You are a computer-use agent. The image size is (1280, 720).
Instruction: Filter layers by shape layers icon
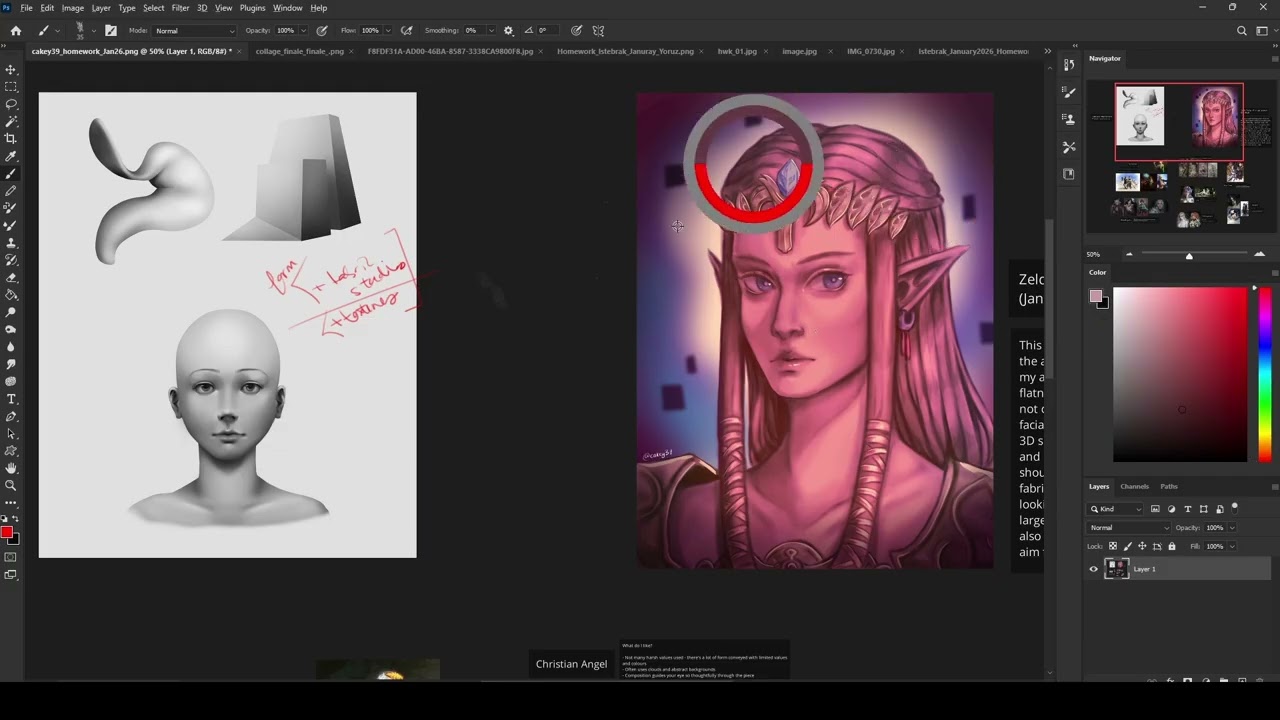point(1203,509)
